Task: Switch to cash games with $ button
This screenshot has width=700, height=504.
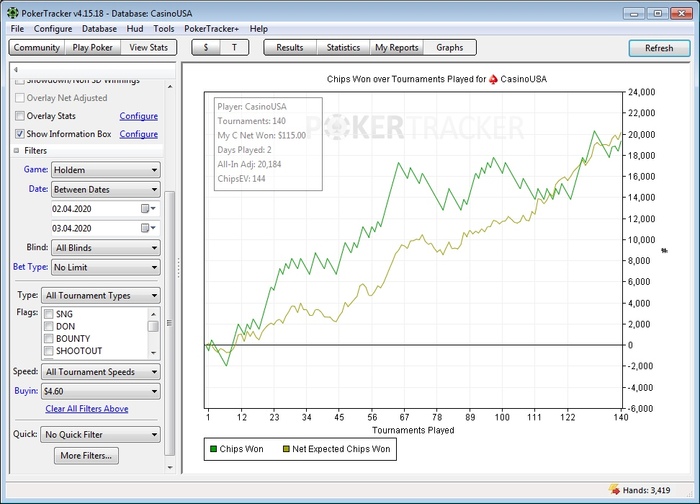Action: (x=205, y=48)
